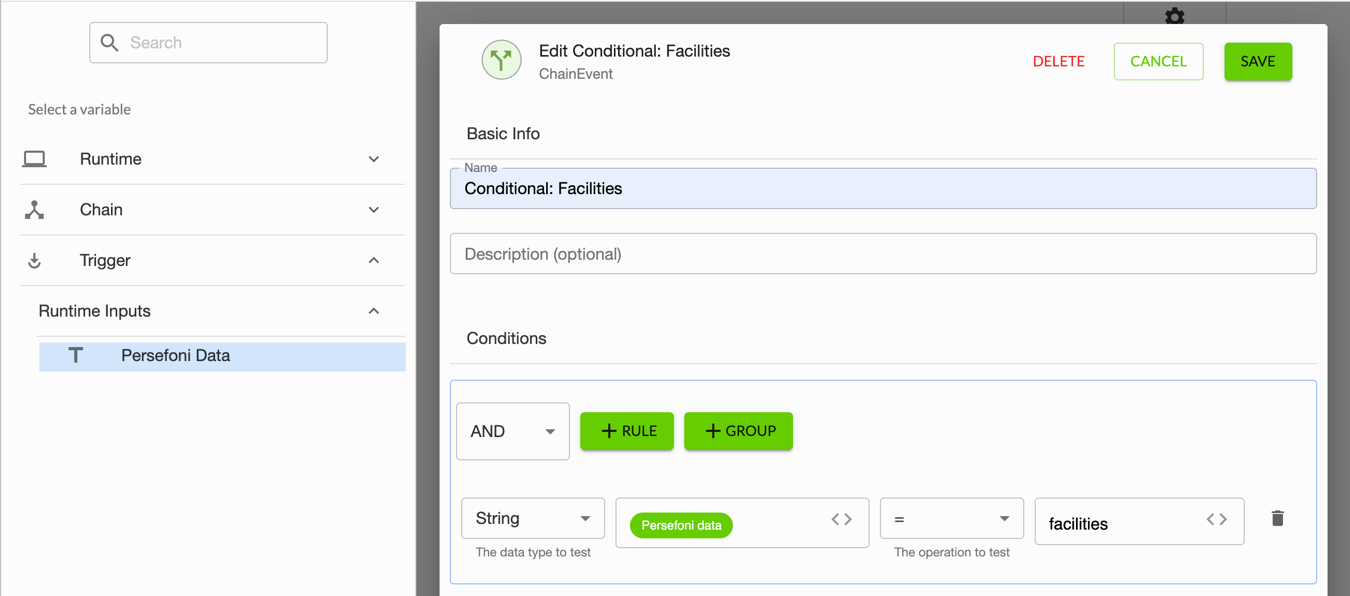Toggle code view for facilities value field
Viewport: 1350px width, 596px height.
coord(1217,519)
